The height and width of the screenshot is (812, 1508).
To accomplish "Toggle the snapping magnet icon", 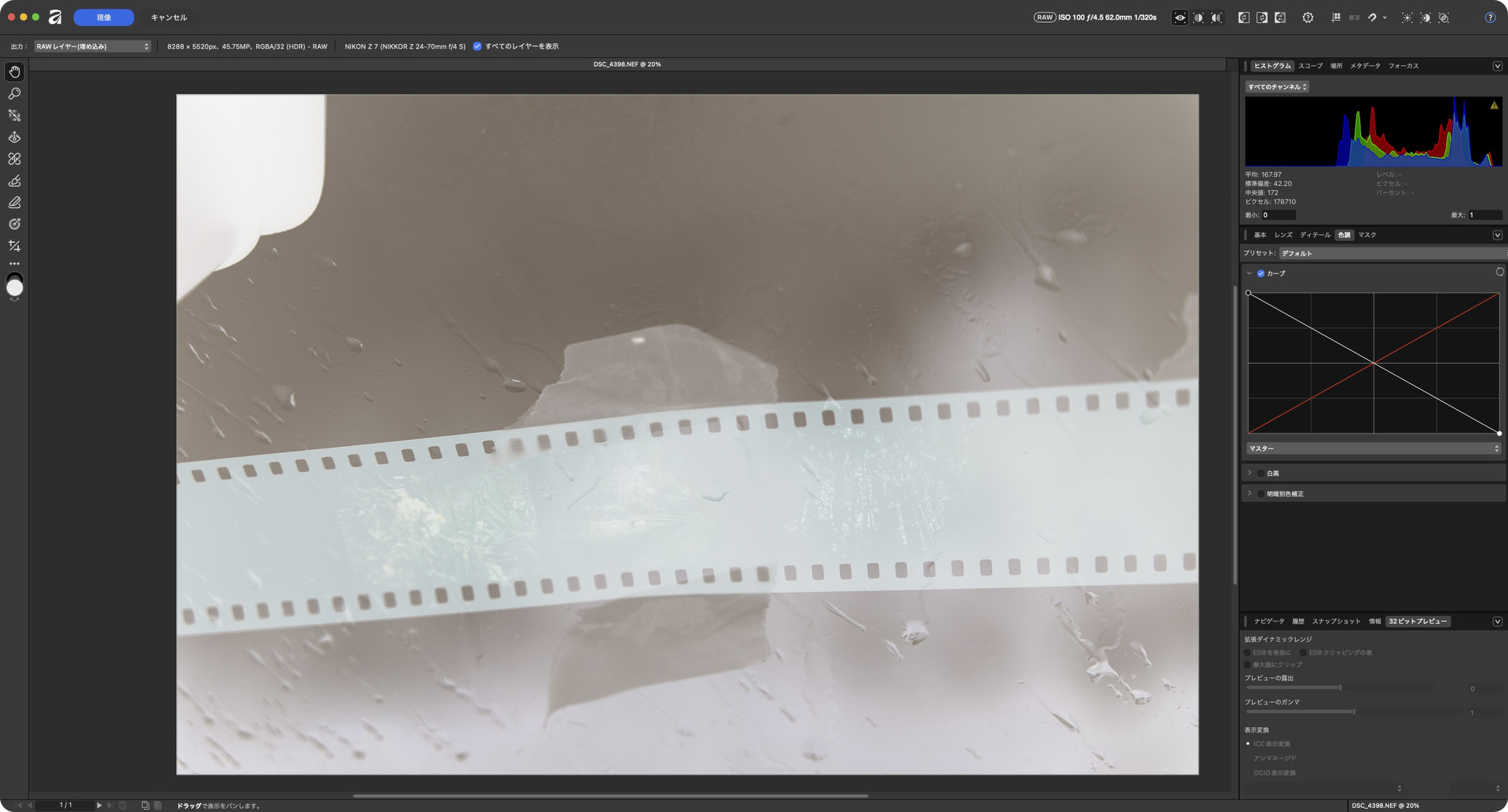I will coord(1372,17).
